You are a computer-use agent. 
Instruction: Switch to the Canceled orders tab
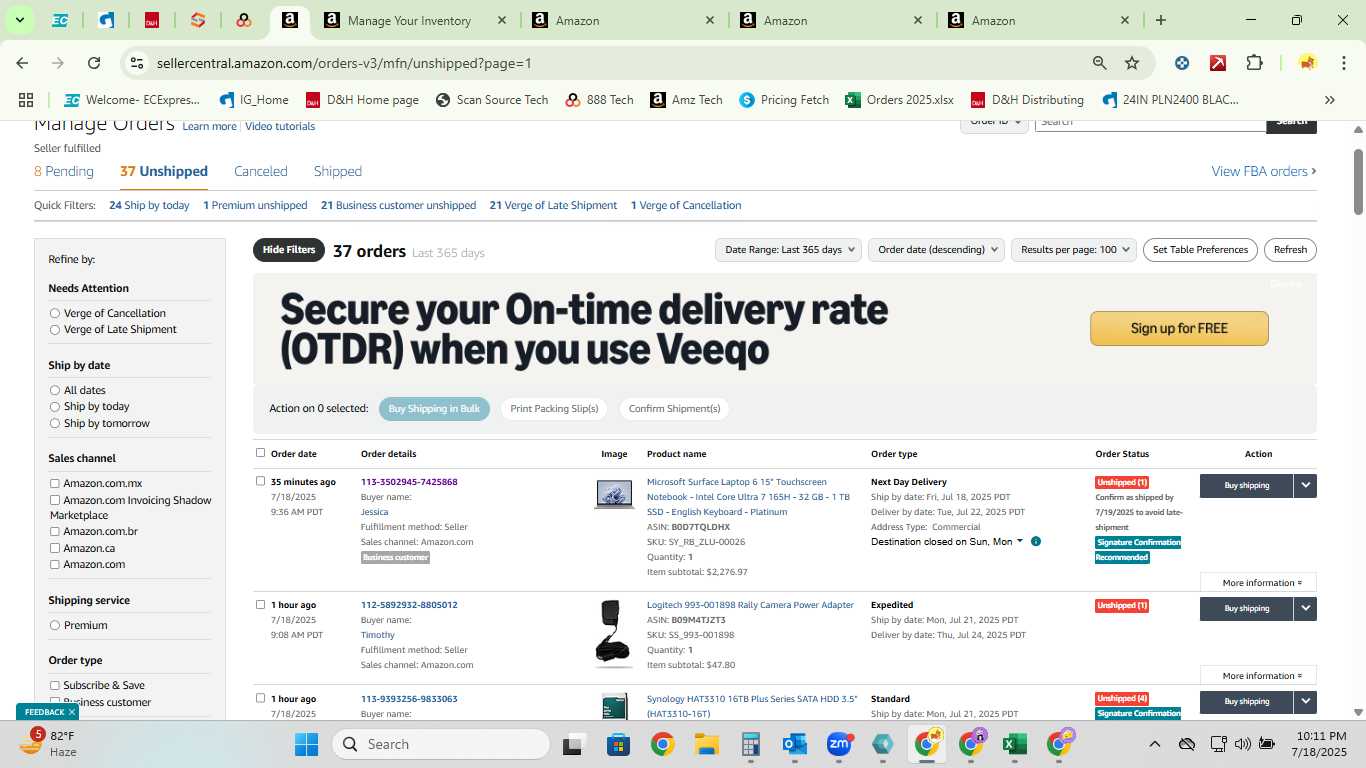261,171
